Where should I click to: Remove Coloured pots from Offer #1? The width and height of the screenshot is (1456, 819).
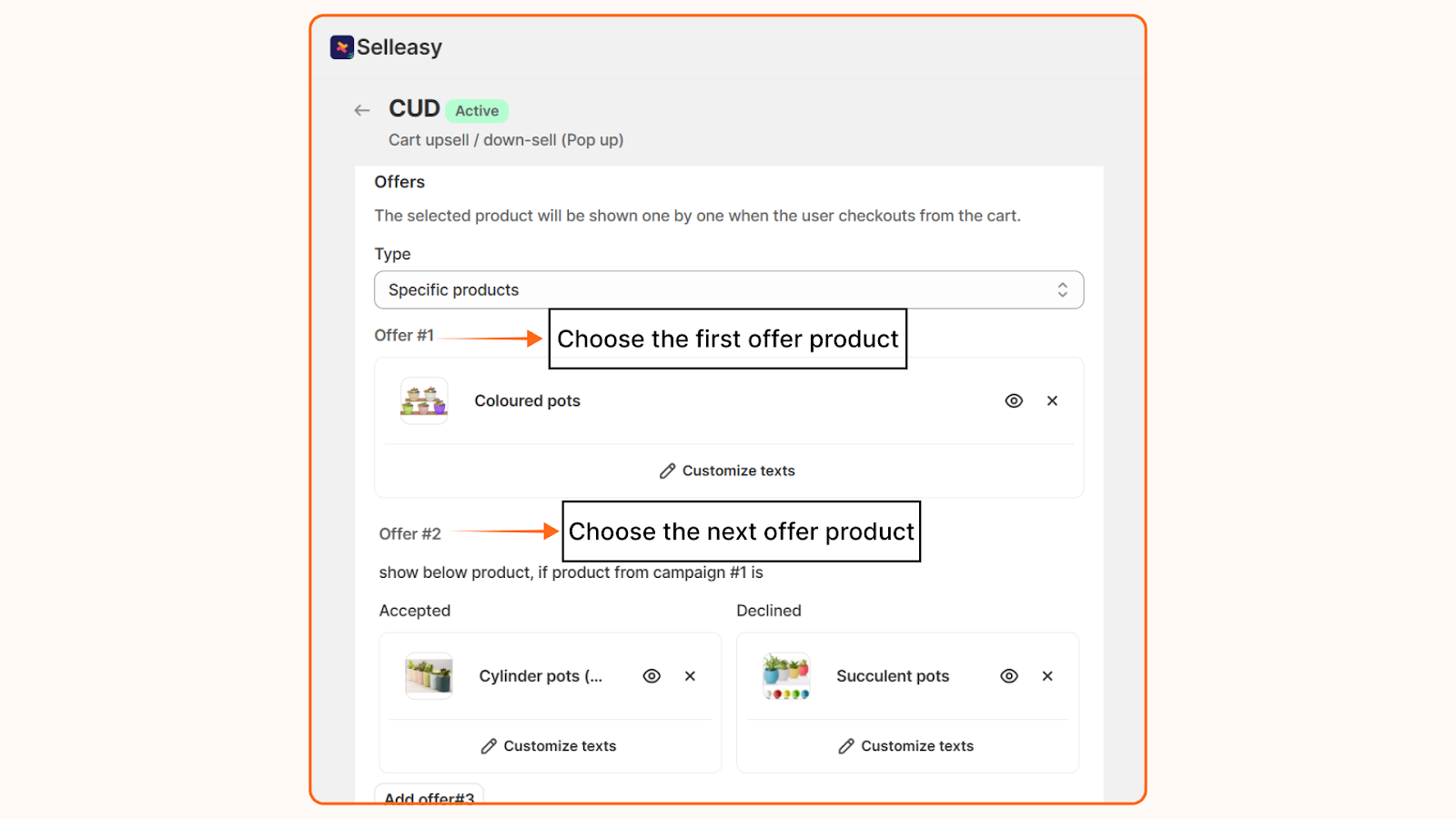coord(1052,400)
